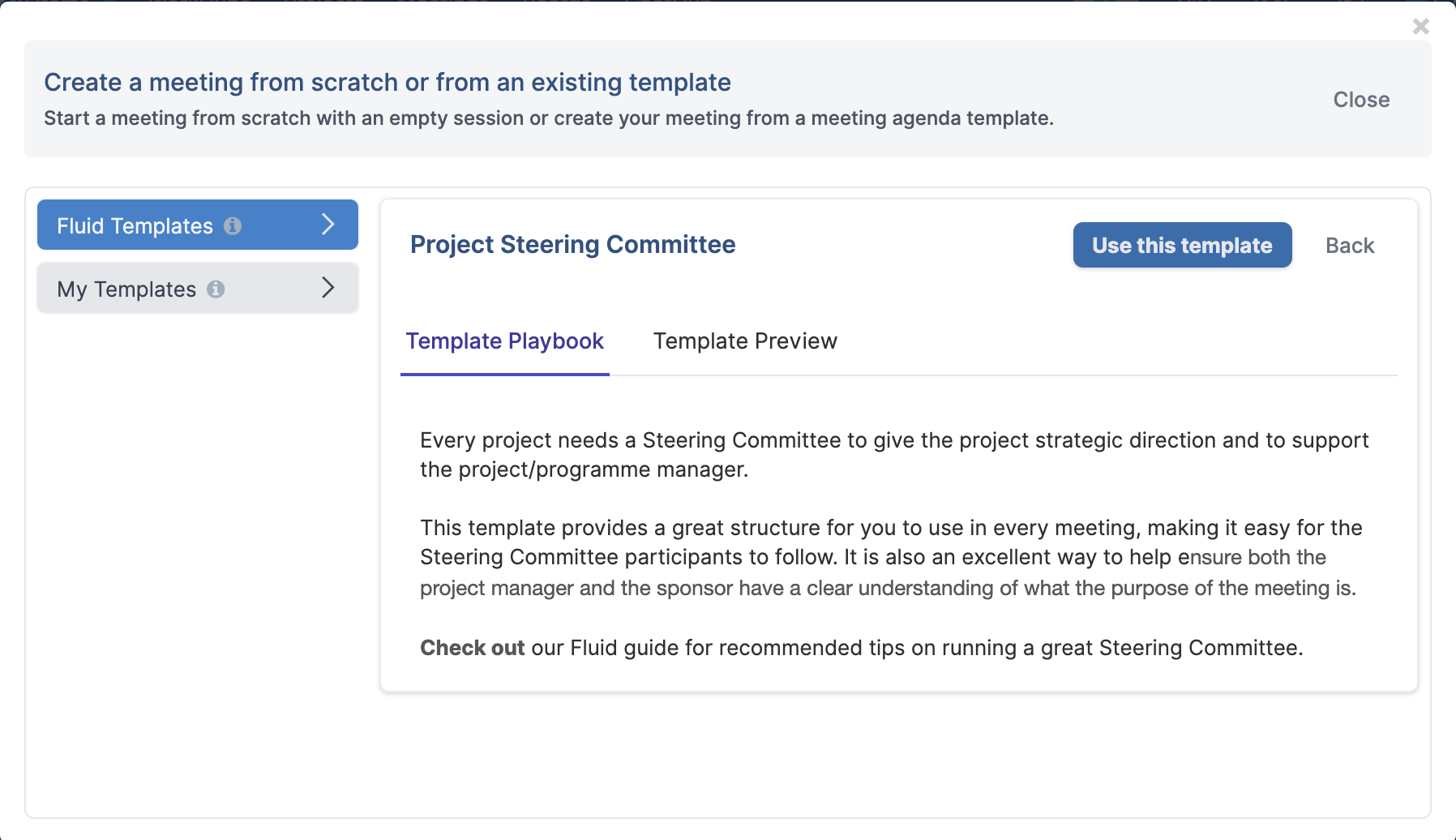The image size is (1456, 840).
Task: Click the empty area below My Templates
Action: (x=198, y=559)
